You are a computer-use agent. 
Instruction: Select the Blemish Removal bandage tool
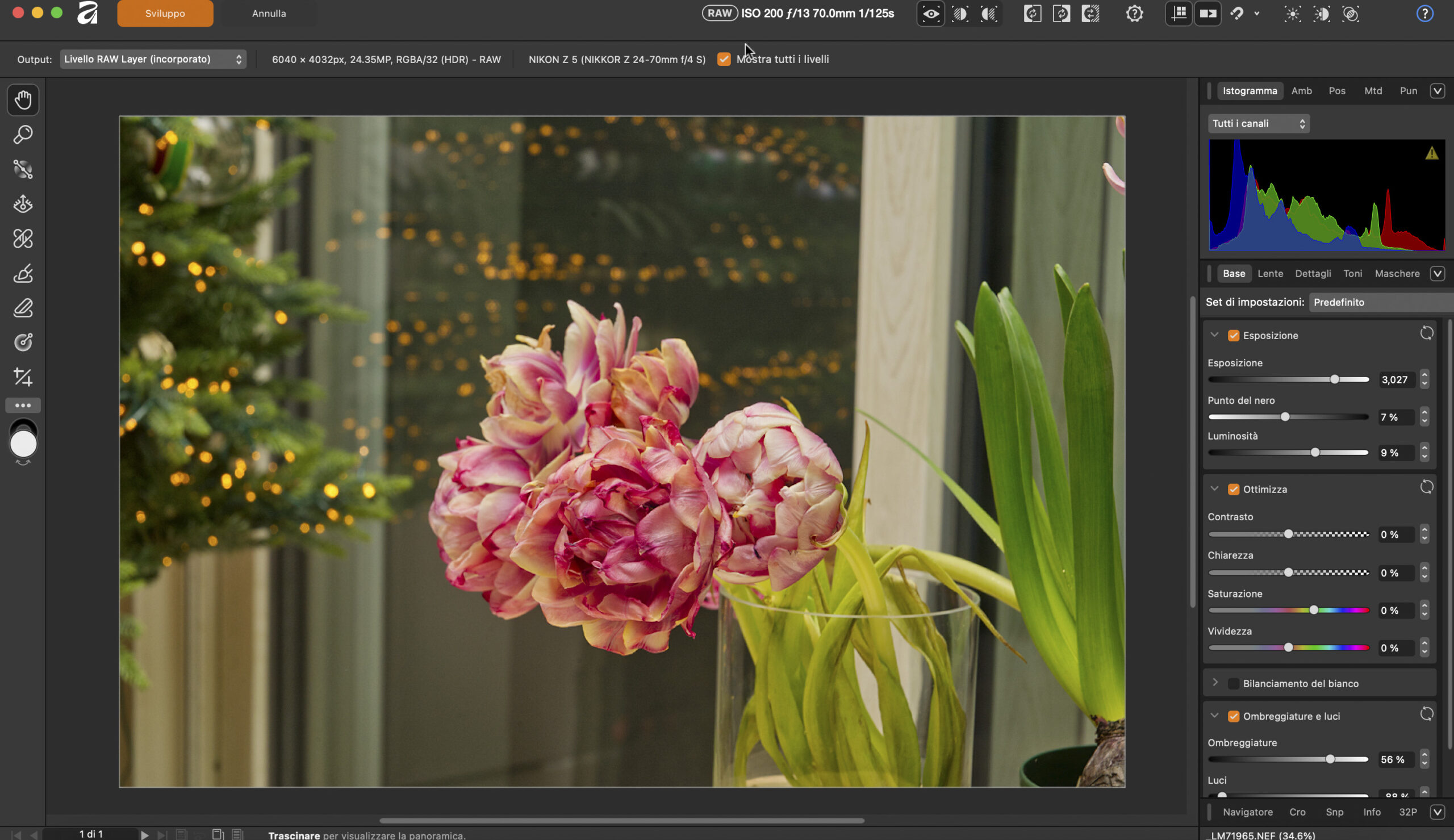23,239
